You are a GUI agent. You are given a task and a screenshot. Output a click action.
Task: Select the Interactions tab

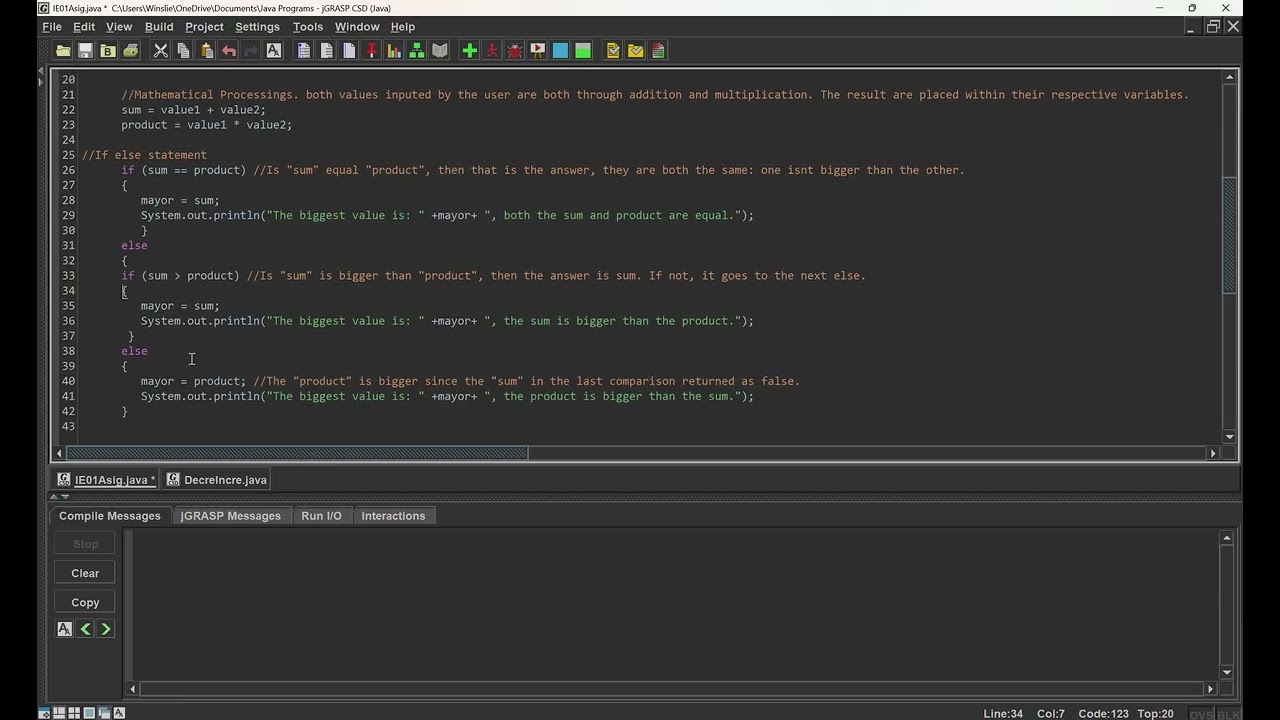coord(393,516)
